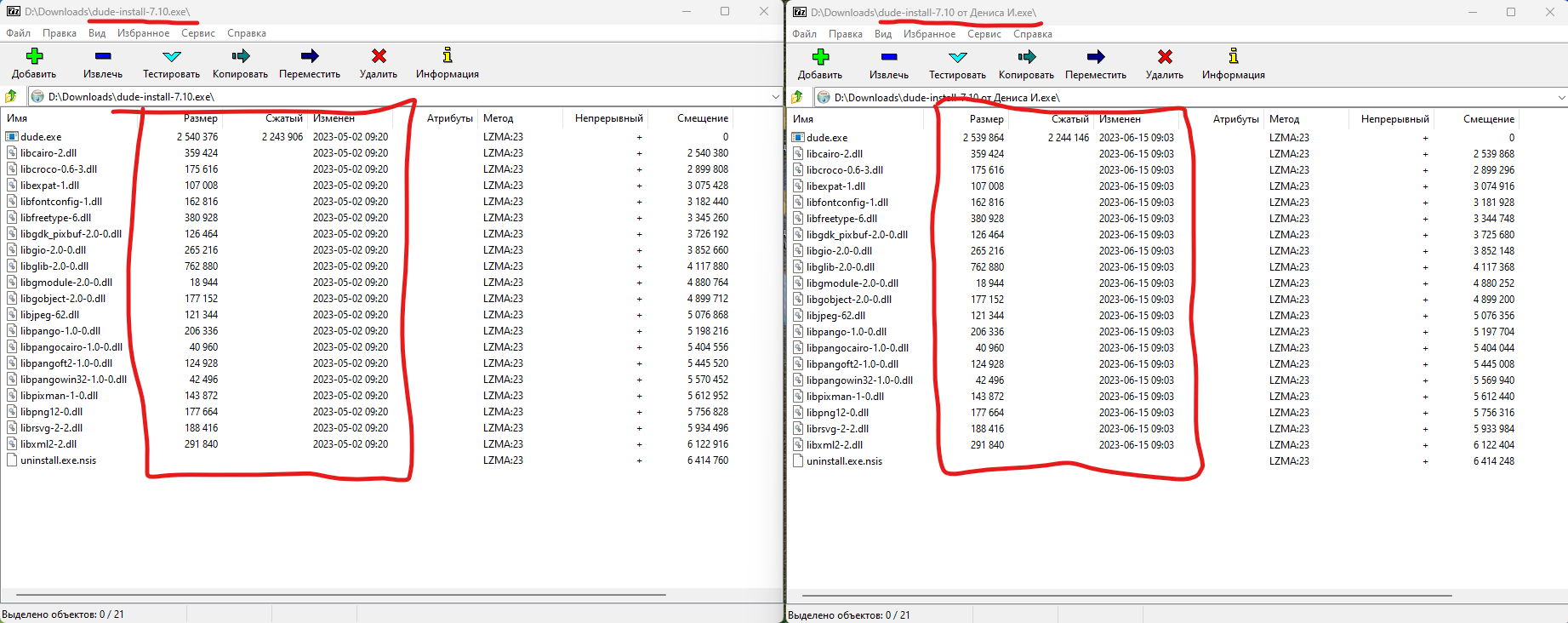Click the Удалить icon in right window
The image size is (1568, 623).
pyautogui.click(x=1165, y=57)
